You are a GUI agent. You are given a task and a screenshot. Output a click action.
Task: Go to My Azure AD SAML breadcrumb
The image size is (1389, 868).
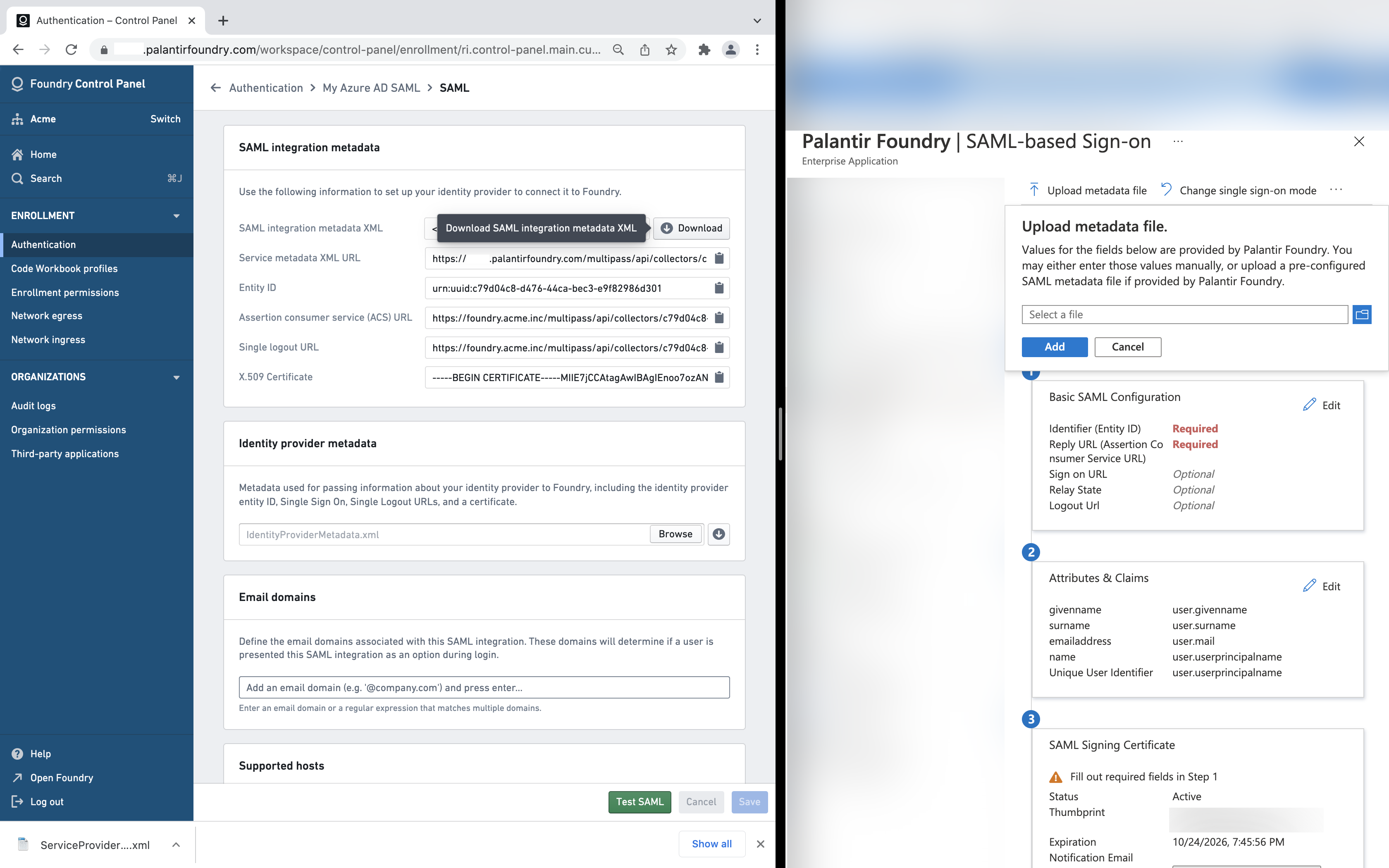[371, 88]
